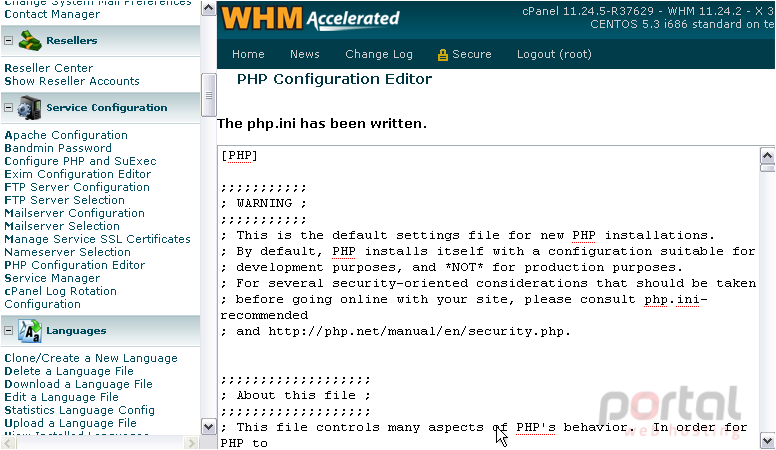Click the sidebar vertical scrollbar thumb
Image resolution: width=776 pixels, height=450 pixels.
coord(208,95)
